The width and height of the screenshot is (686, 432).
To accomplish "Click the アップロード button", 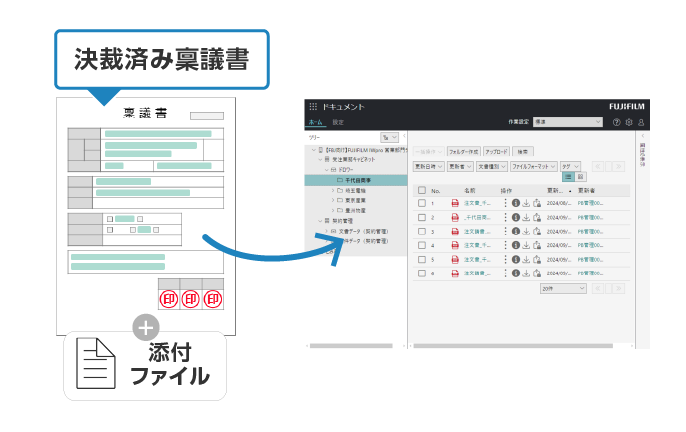I will coord(496,151).
